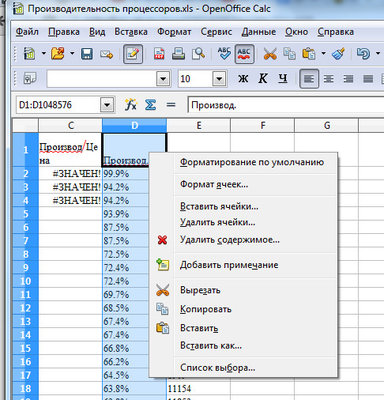
Task: Choose Удалить содержимое... in context menu
Action: pyautogui.click(x=230, y=240)
